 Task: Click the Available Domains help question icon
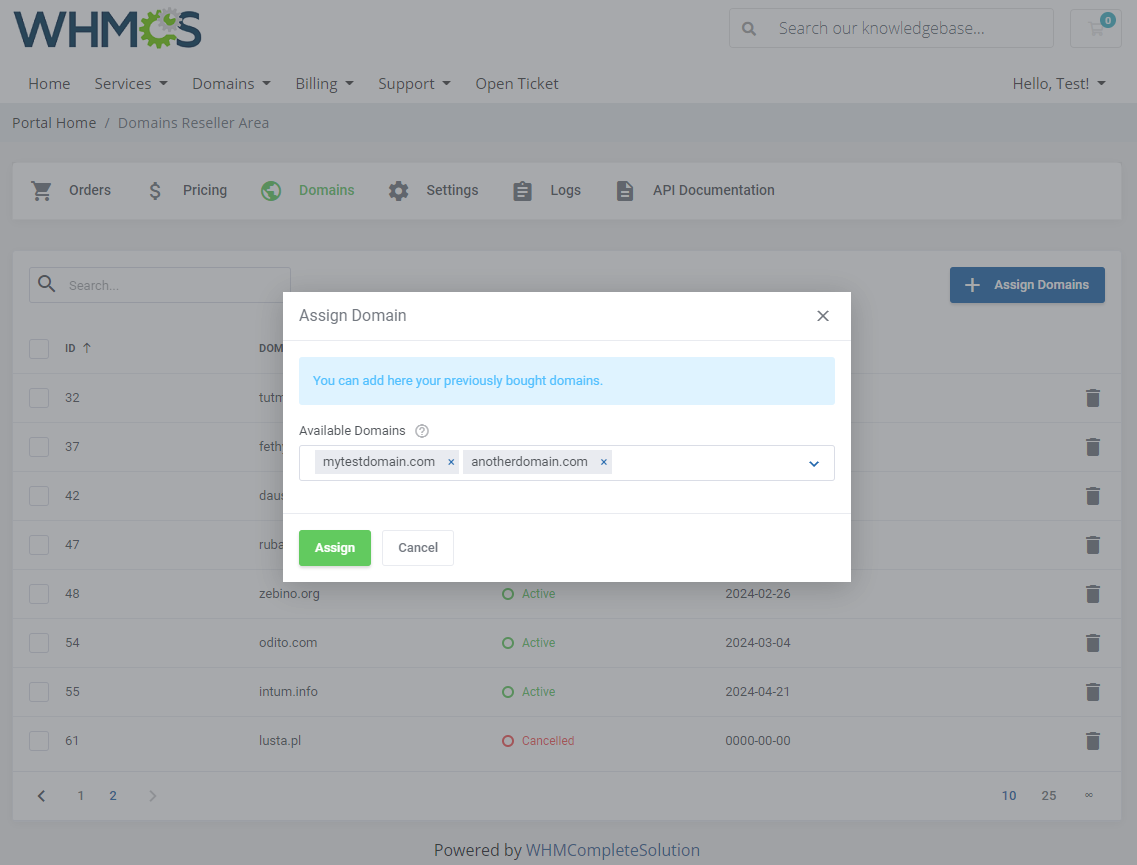[421, 430]
